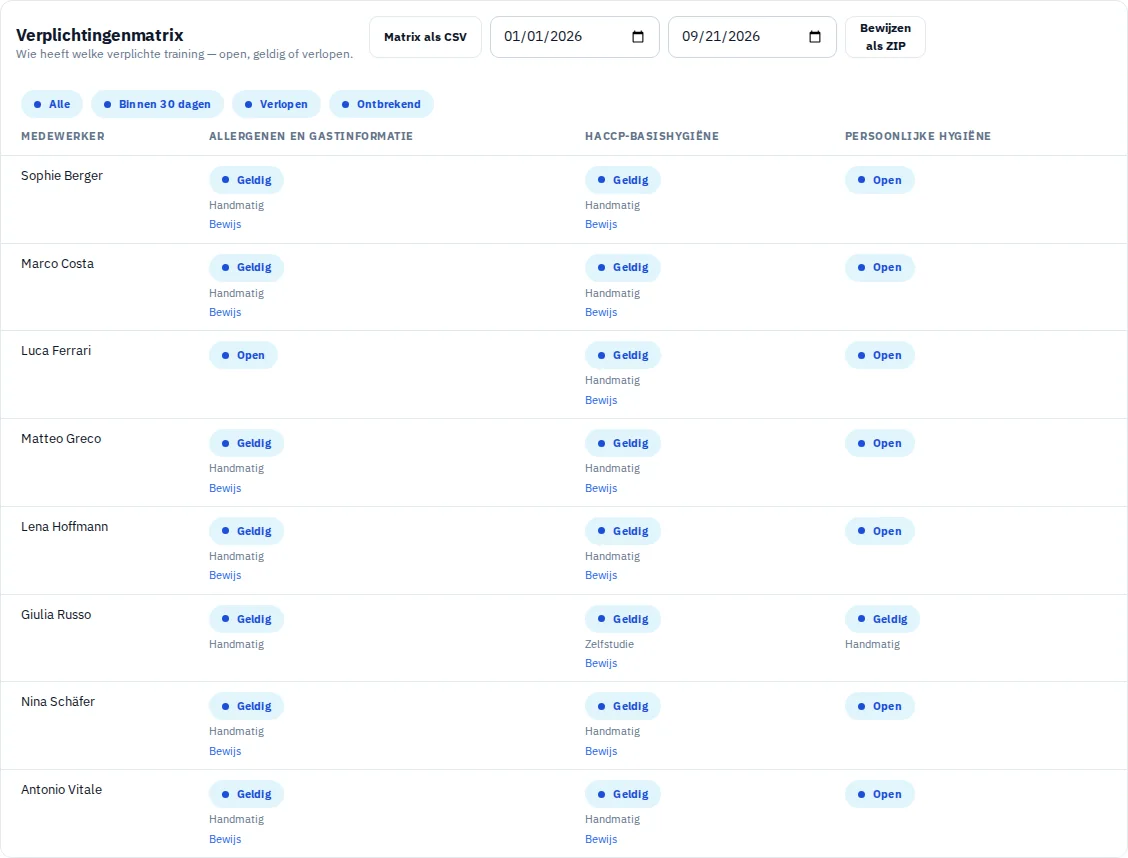
Task: Click Luca Ferrari's Open Allergenen status
Action: (x=243, y=355)
